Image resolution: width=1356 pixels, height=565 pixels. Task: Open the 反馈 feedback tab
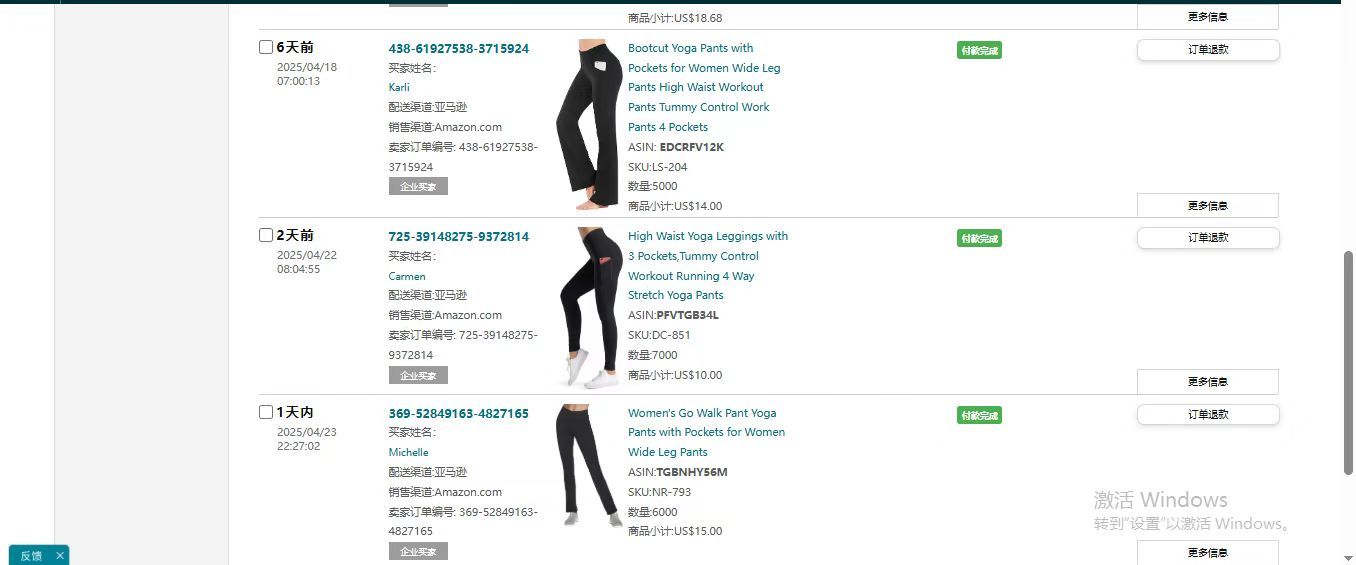click(x=31, y=556)
